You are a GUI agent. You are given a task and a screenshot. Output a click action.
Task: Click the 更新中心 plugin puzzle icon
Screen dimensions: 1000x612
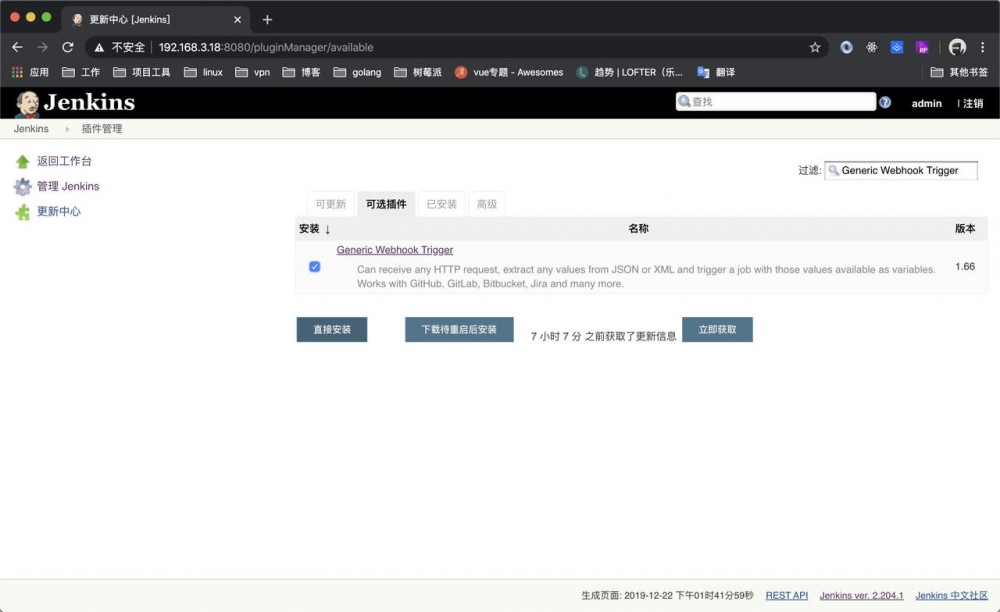click(x=22, y=211)
